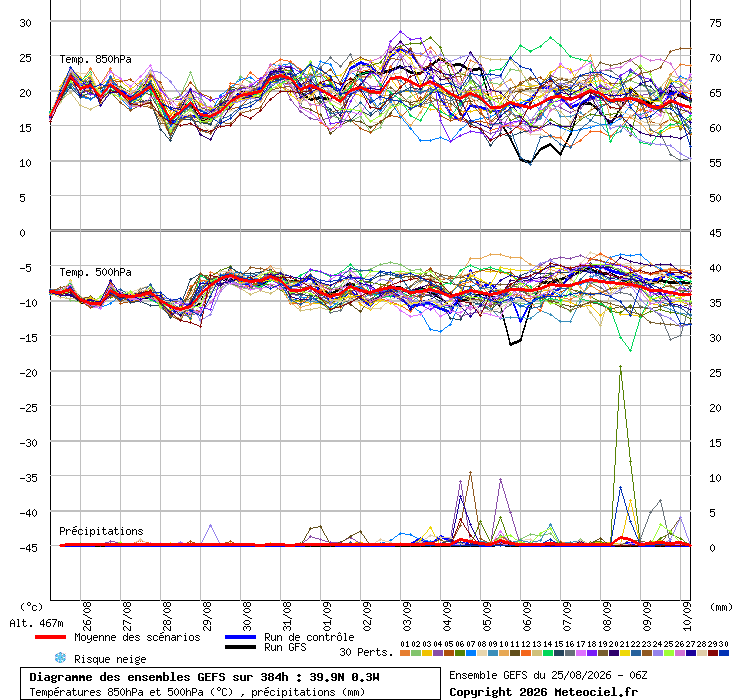740x700 pixels.
Task: Select perturbation 18 violet swatch
Action: 592,653
